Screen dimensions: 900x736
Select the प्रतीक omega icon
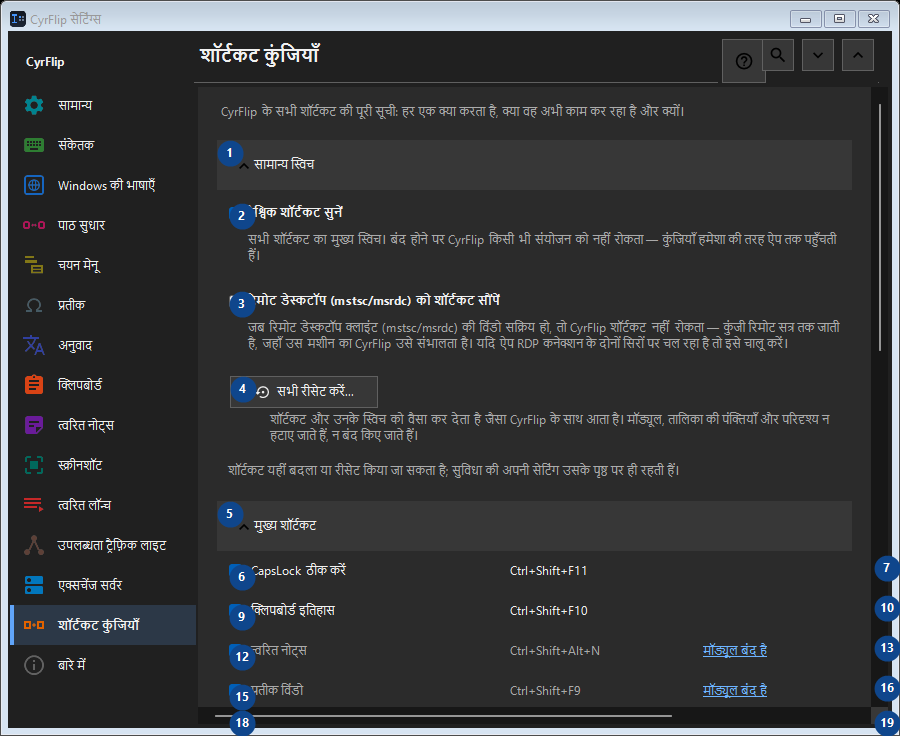click(34, 305)
